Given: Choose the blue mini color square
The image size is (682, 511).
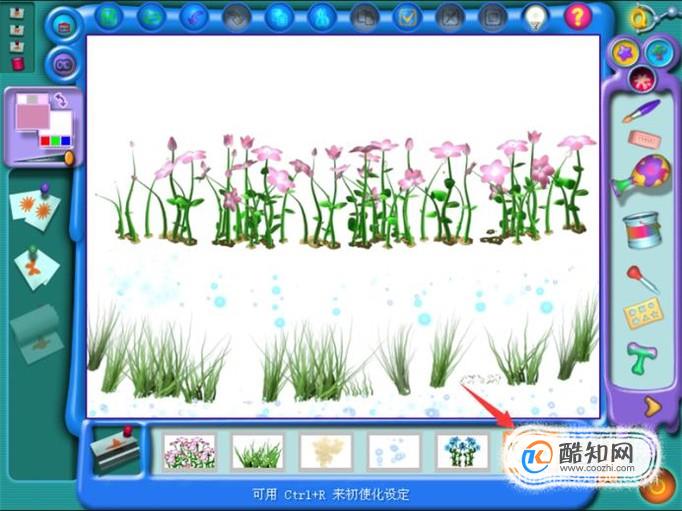Looking at the screenshot, I should click(x=66, y=141).
